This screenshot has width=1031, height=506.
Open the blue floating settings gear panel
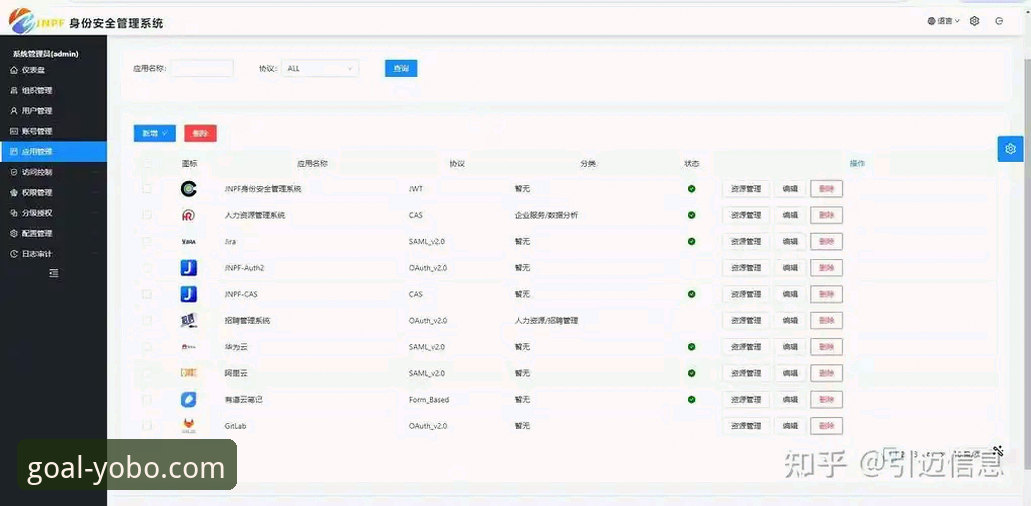(1011, 148)
